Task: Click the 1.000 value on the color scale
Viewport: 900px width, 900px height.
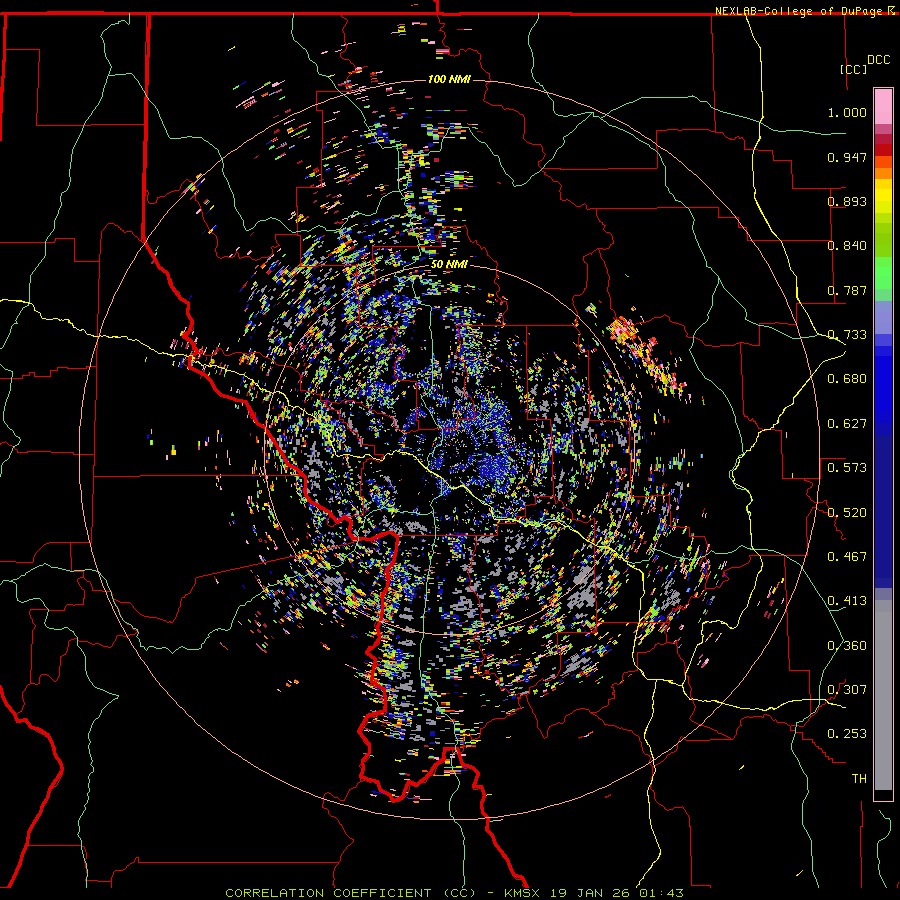Action: tap(847, 112)
